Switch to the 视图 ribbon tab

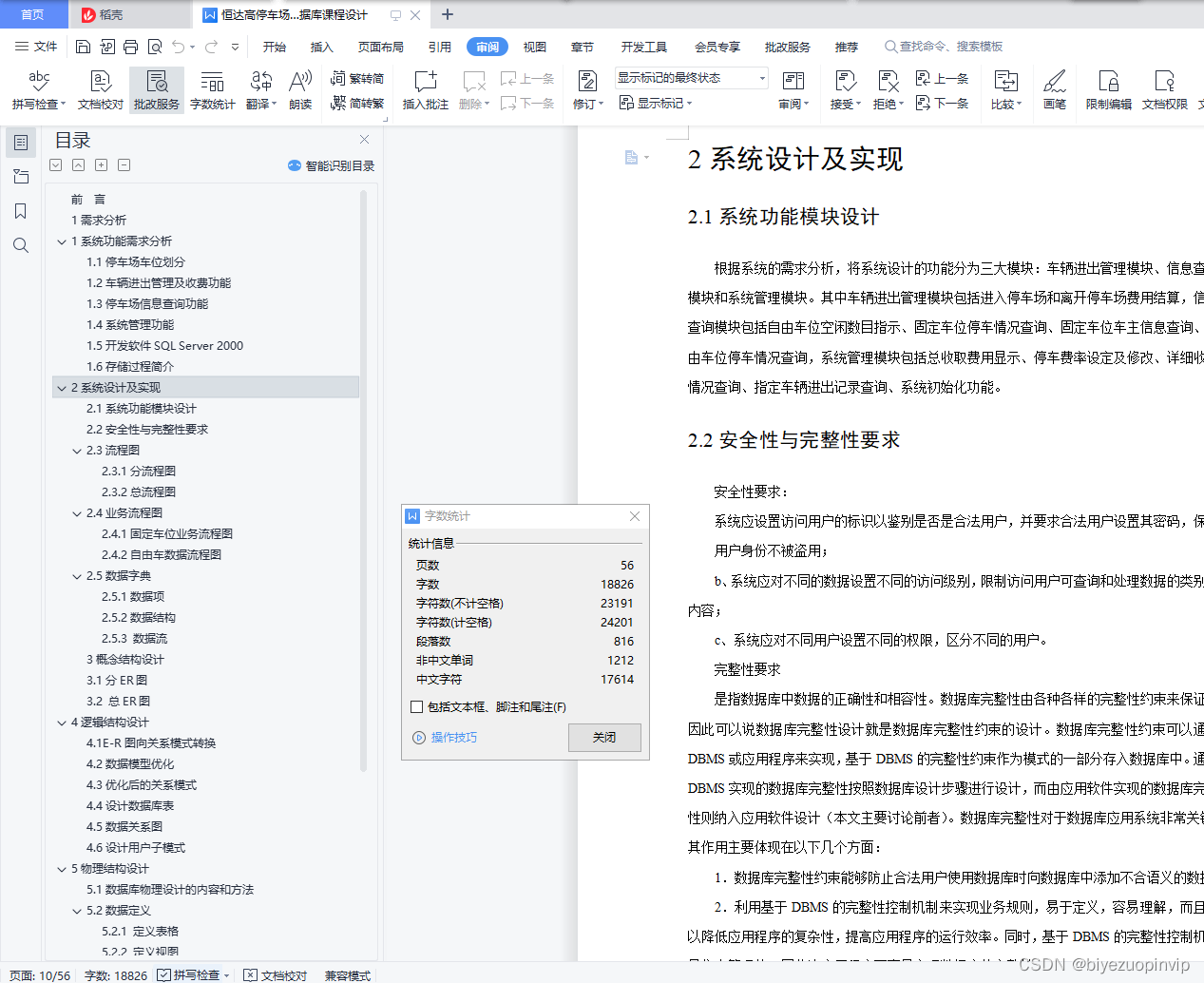click(x=534, y=46)
